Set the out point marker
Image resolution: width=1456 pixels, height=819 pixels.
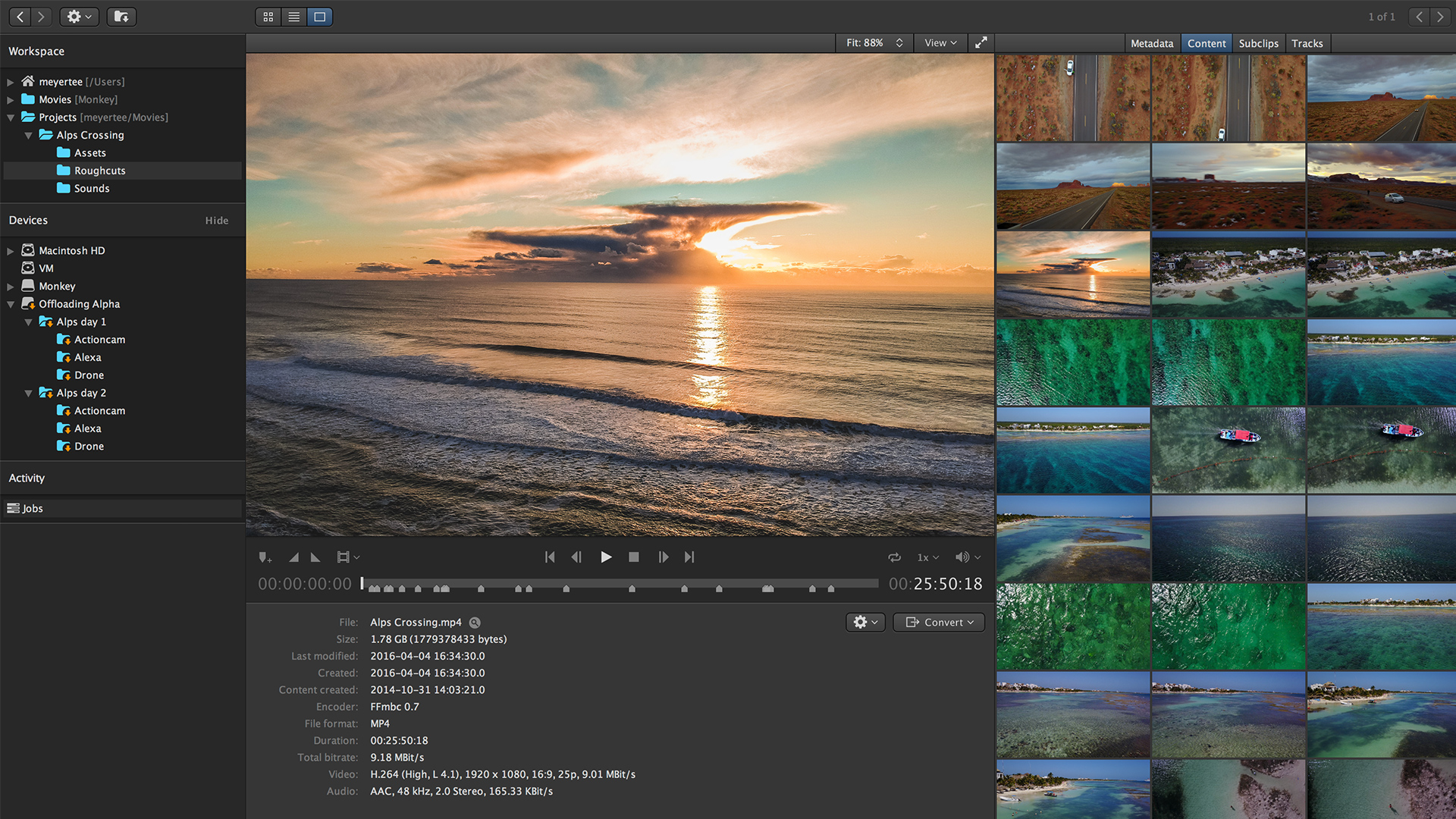[x=315, y=557]
